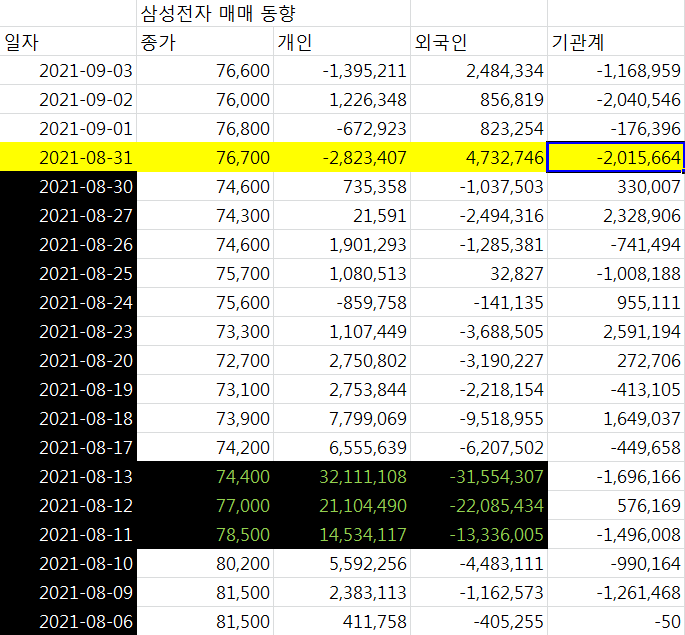Select highlighted foreigner value 4,732,746
685x635 pixels.
tap(479, 157)
